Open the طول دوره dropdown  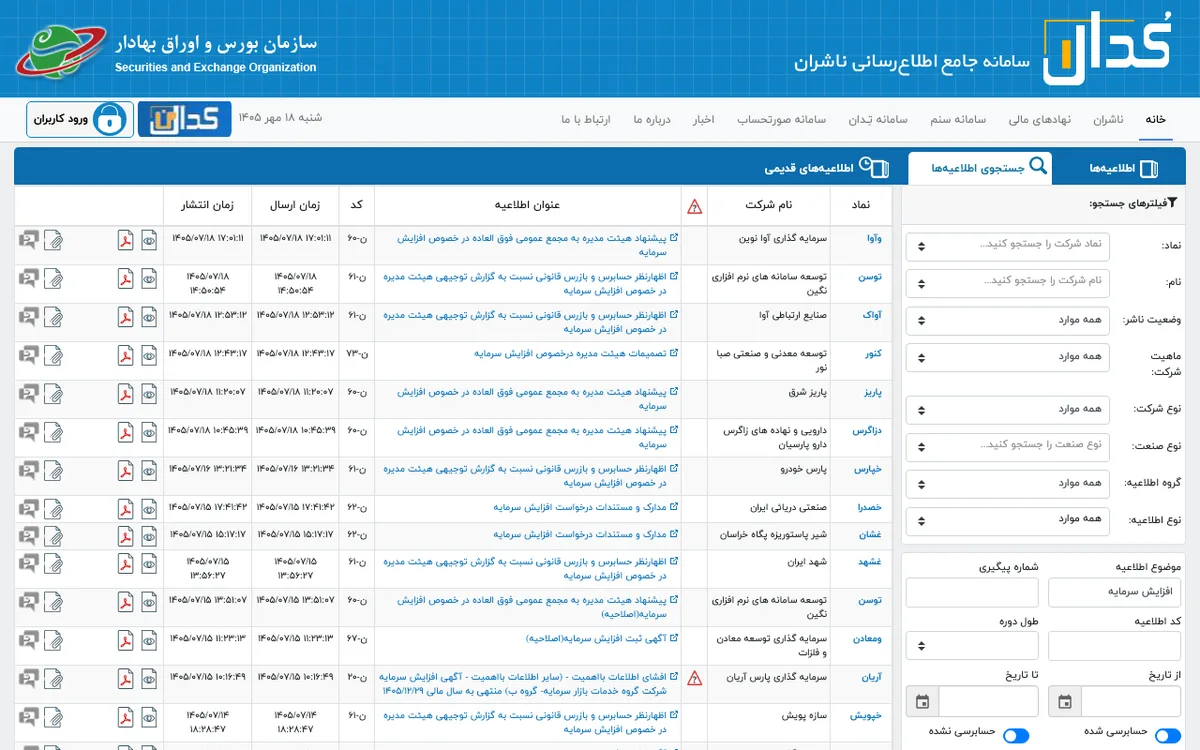coord(972,646)
